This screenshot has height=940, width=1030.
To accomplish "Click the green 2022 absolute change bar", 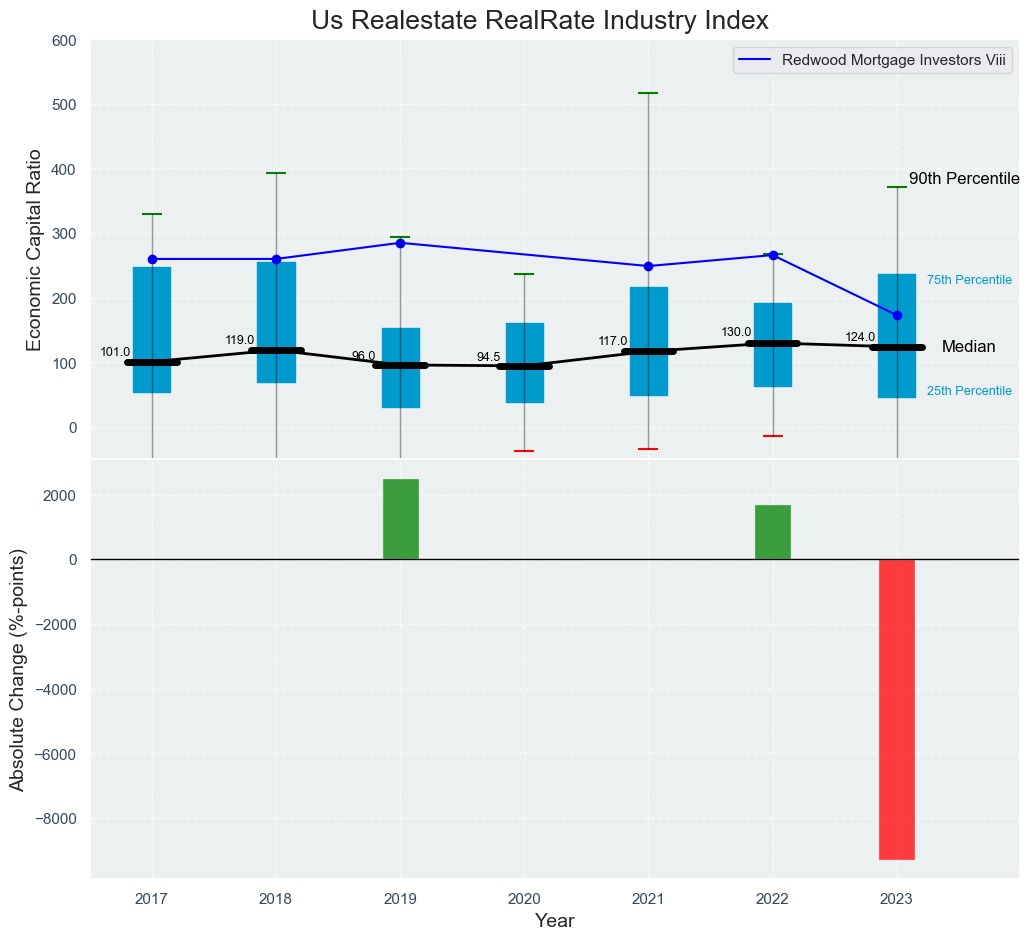I will coord(773,532).
